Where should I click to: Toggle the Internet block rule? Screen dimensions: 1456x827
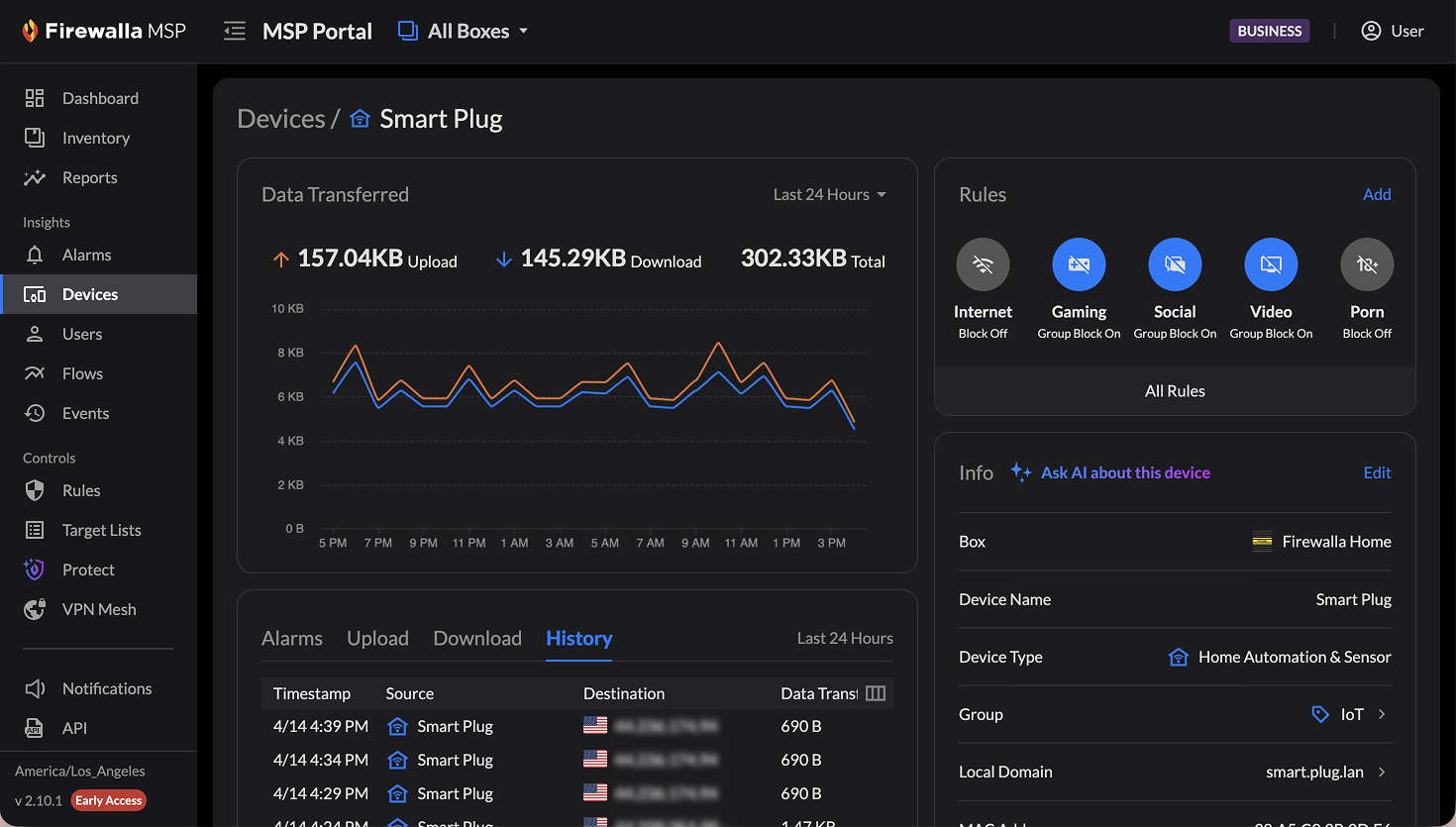(983, 264)
